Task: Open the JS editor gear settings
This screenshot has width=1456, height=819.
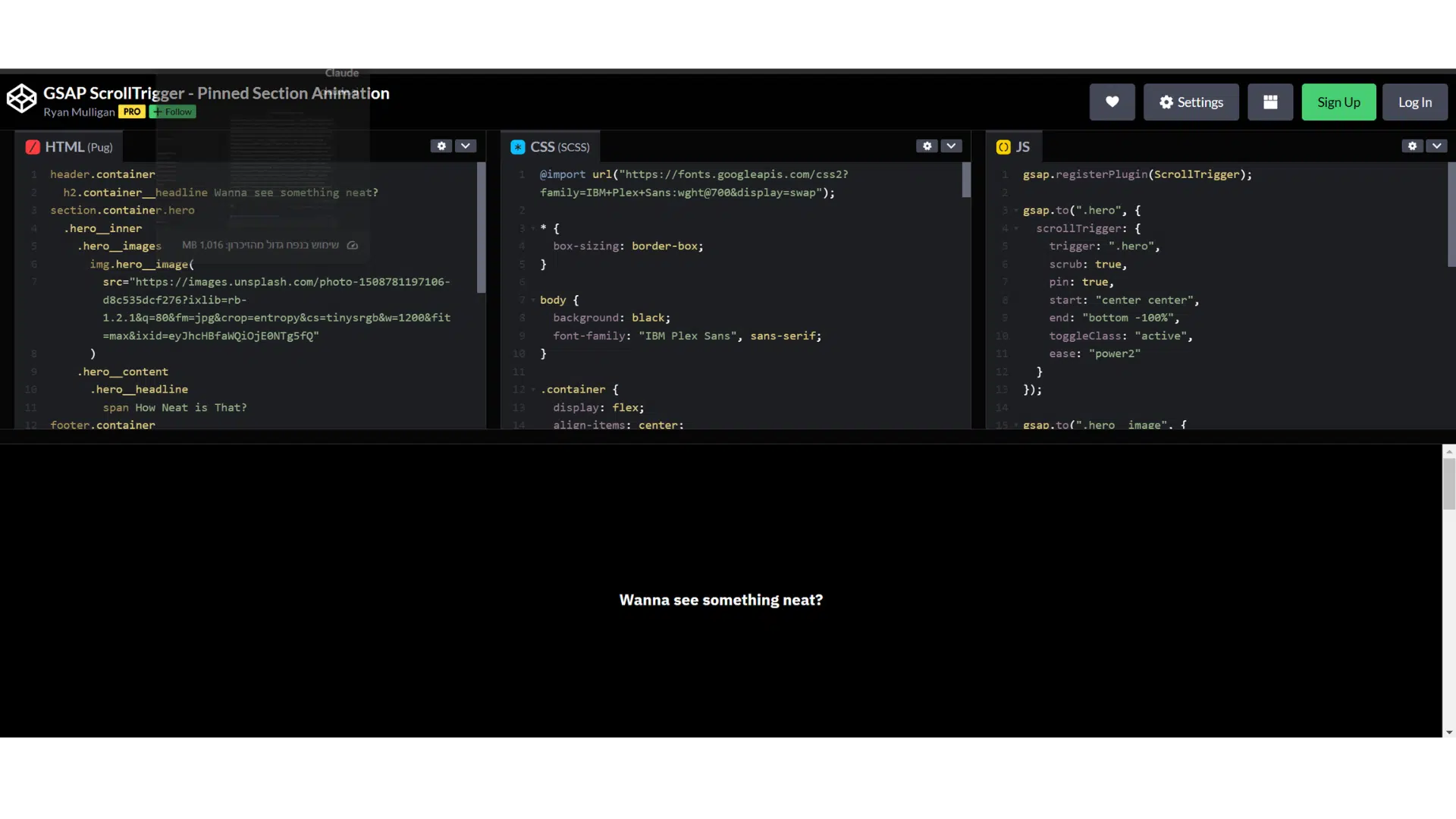Action: [1412, 146]
